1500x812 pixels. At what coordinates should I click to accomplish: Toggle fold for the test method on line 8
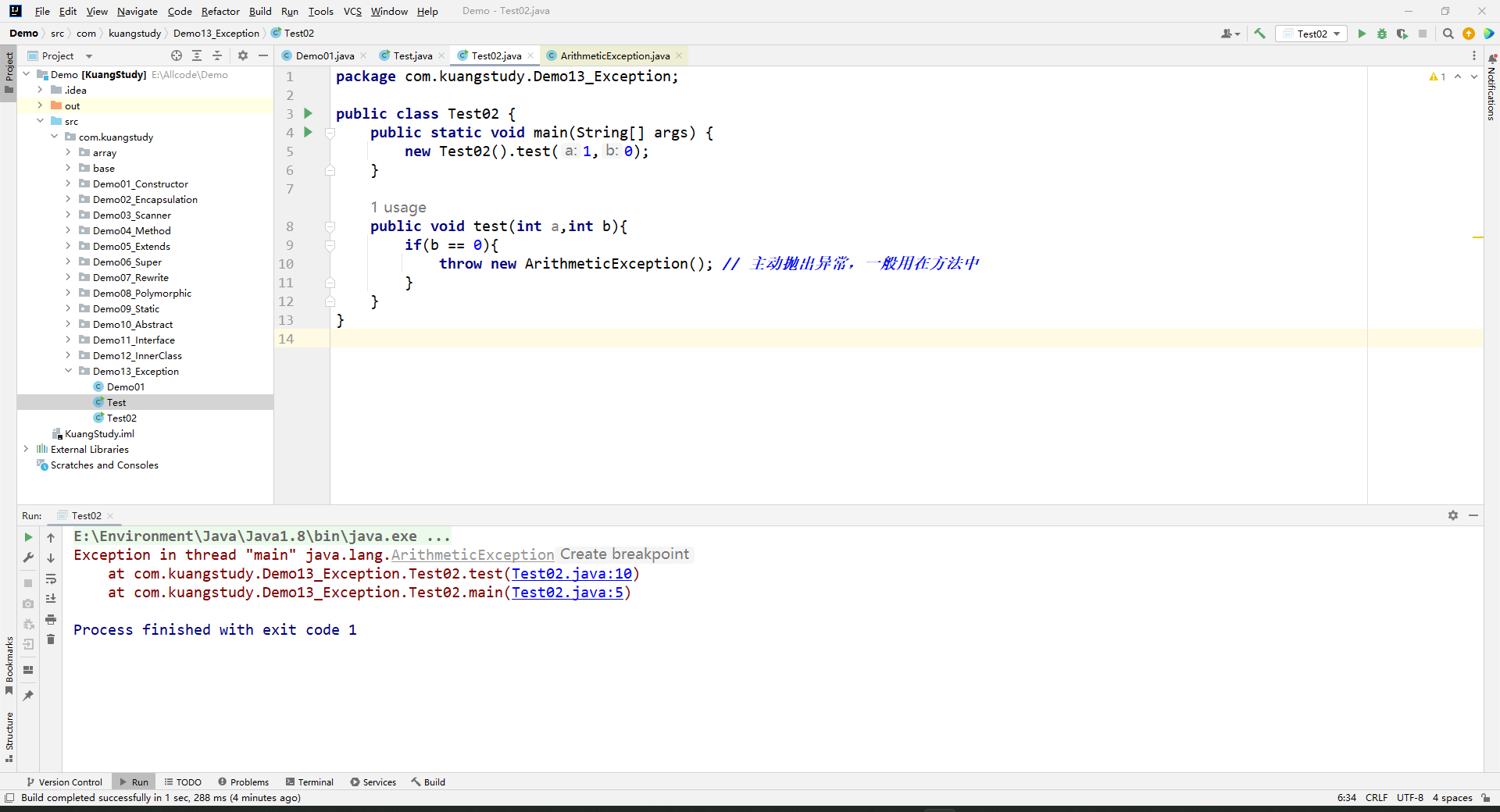tap(330, 226)
